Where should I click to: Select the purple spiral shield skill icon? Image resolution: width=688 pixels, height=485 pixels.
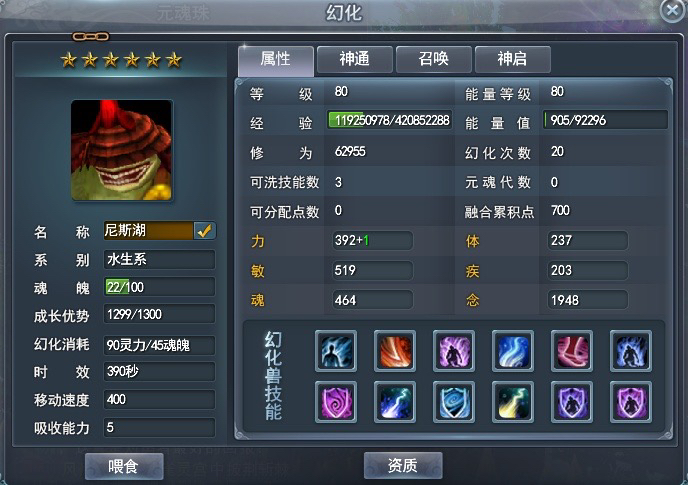(336, 402)
